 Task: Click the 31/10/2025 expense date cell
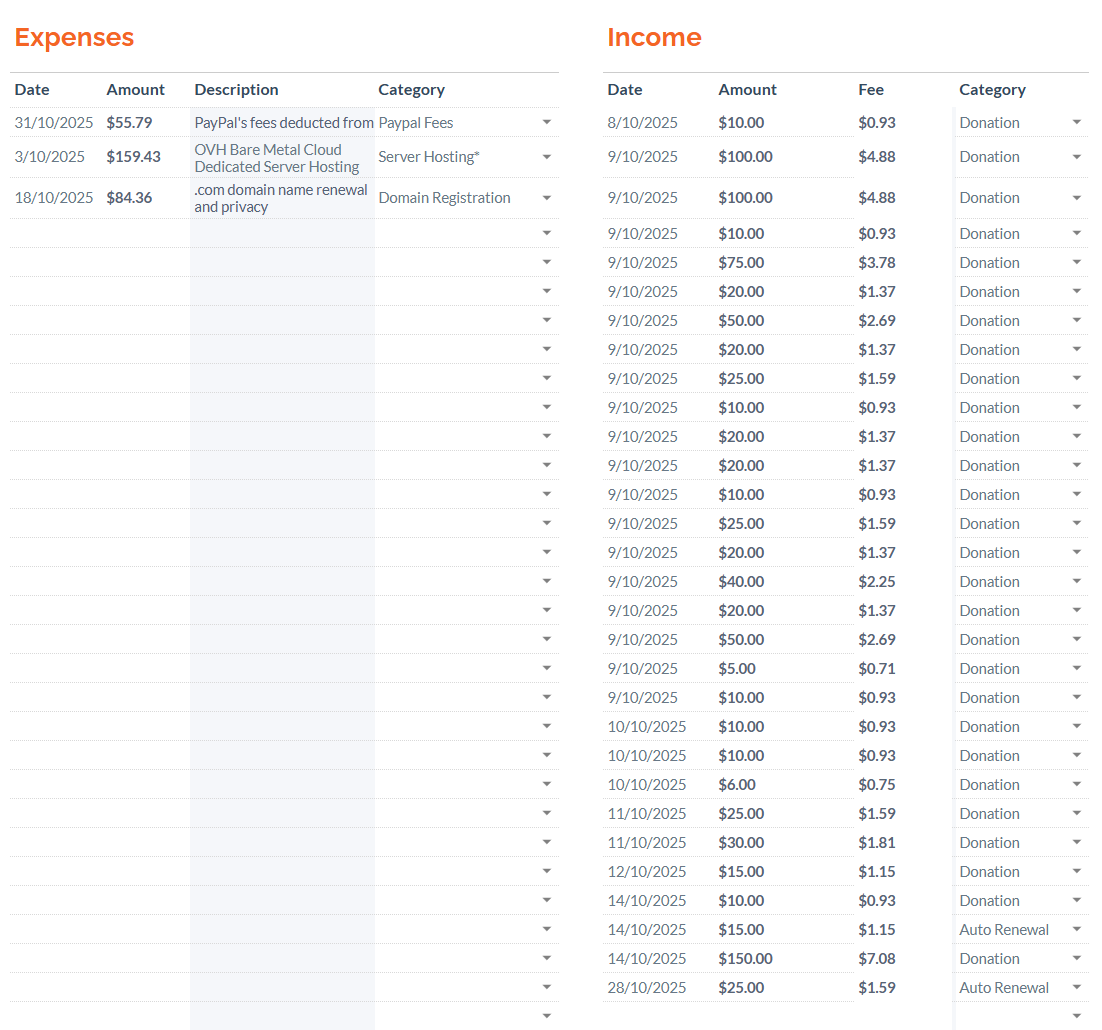coord(54,123)
